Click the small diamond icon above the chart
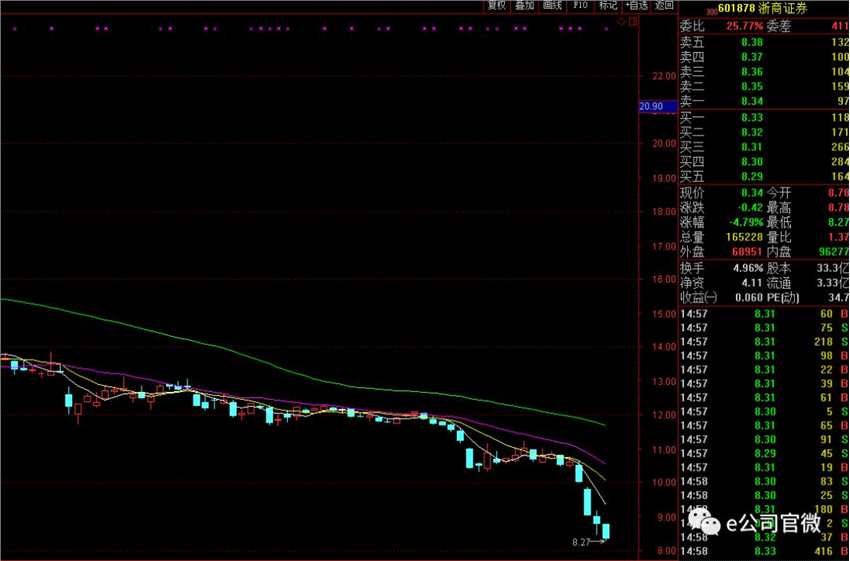The image size is (850, 561). (621, 22)
